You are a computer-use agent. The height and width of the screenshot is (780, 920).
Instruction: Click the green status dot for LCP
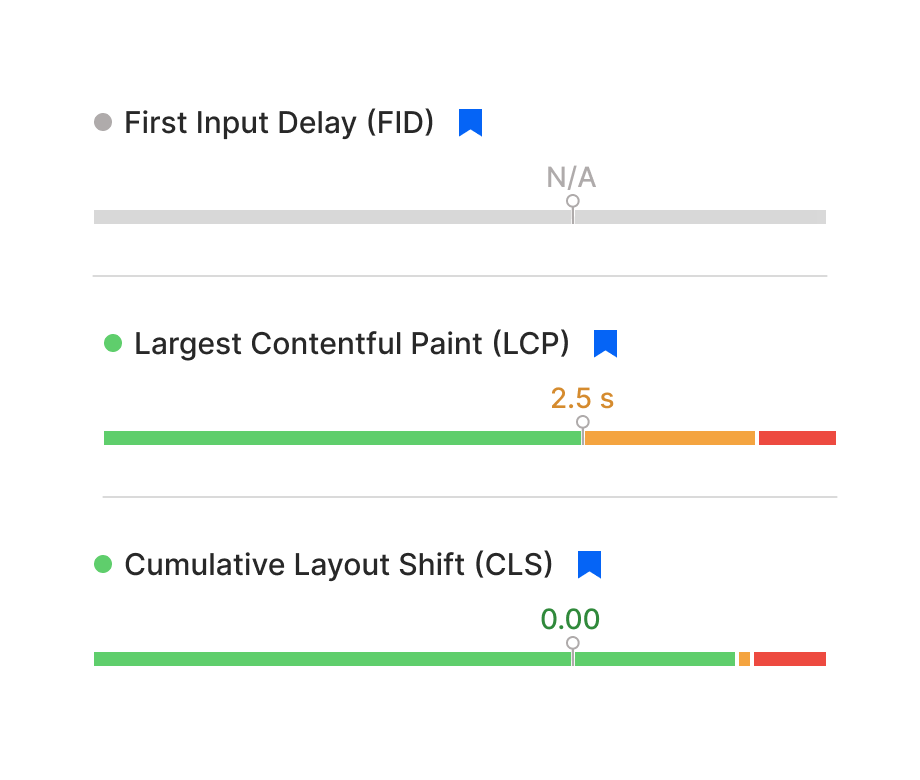pyautogui.click(x=113, y=343)
